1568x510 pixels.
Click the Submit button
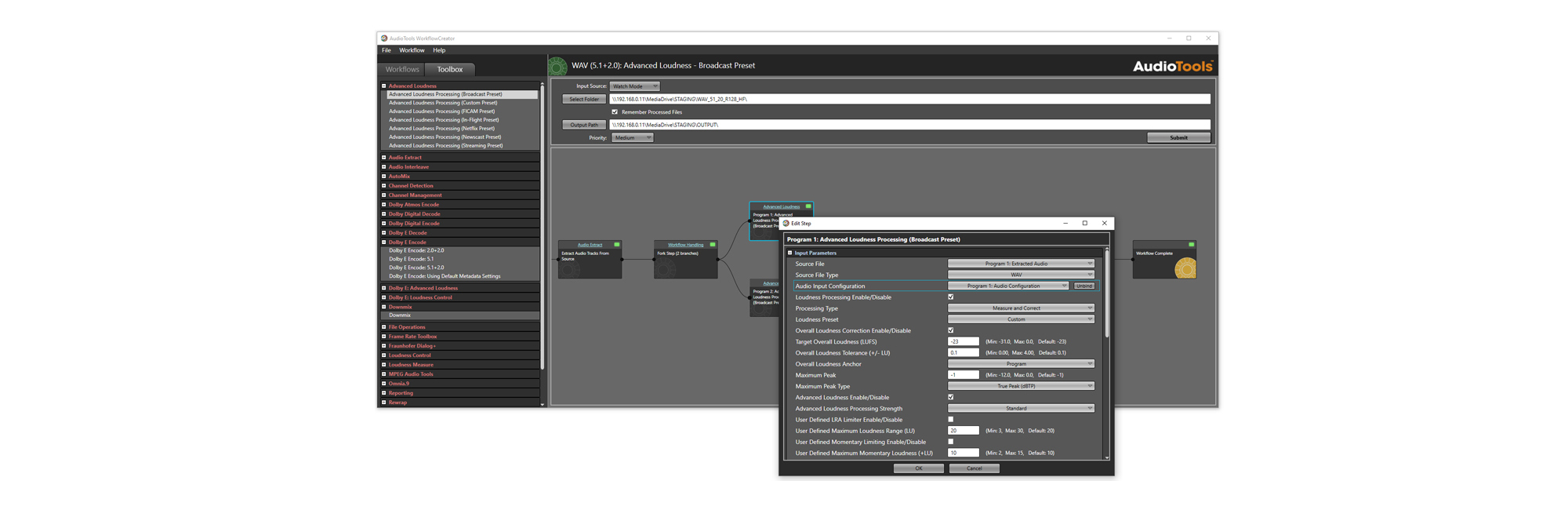1178,138
